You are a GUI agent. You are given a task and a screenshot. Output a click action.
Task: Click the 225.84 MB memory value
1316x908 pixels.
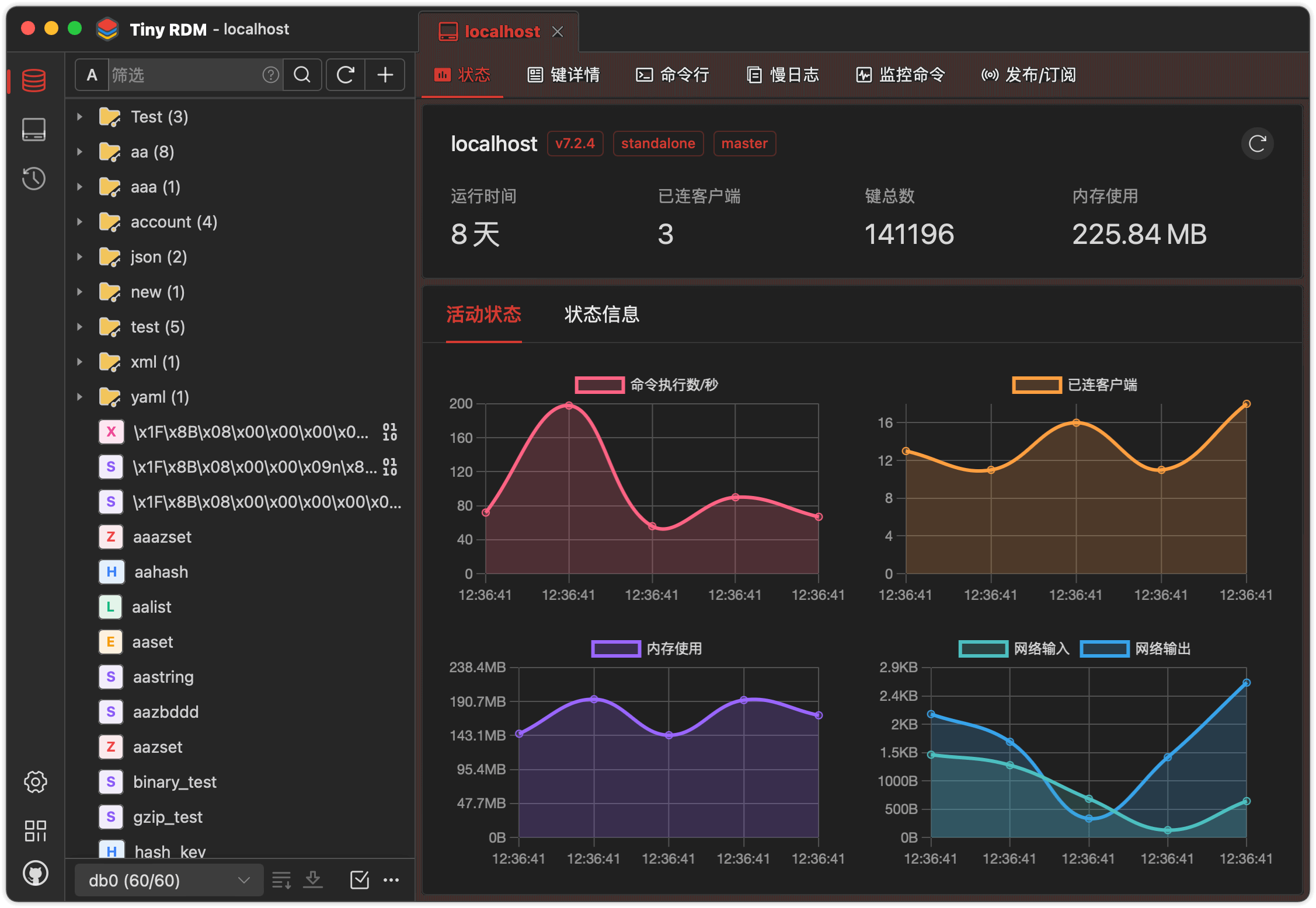pyautogui.click(x=1139, y=235)
